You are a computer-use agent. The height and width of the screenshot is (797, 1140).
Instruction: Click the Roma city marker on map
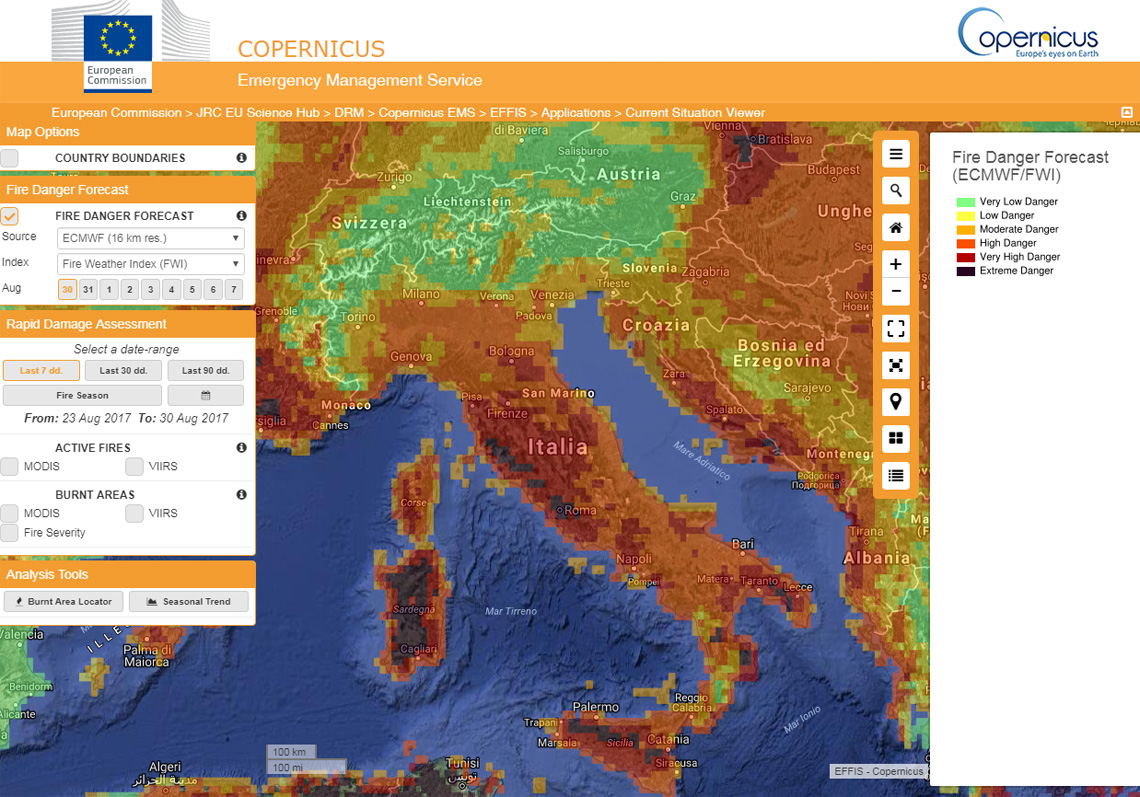pos(560,510)
